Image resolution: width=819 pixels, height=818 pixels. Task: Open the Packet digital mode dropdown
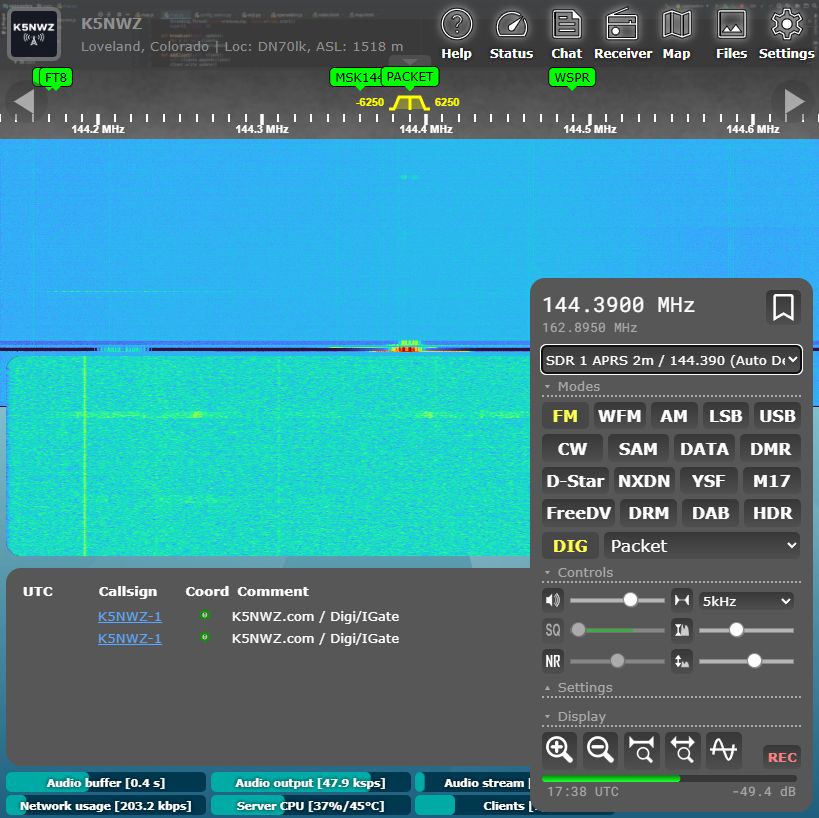(702, 546)
